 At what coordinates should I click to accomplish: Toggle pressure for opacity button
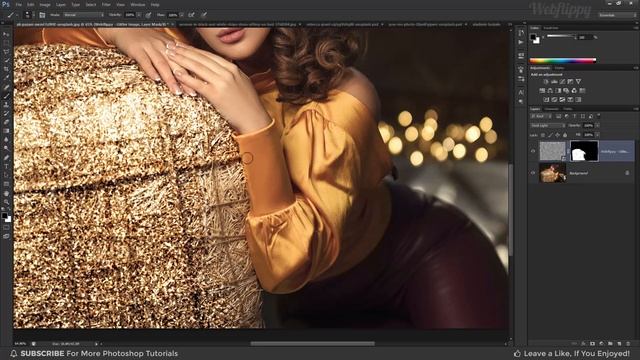point(149,15)
